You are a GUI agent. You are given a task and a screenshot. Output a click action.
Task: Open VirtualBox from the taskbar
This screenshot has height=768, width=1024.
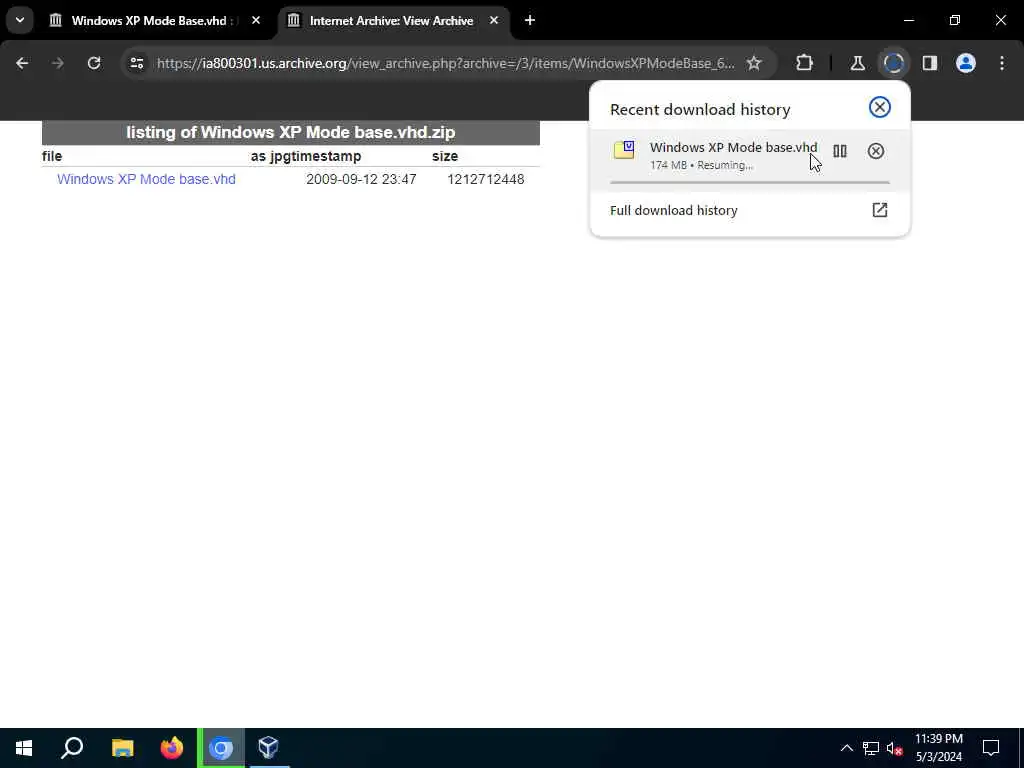(x=268, y=748)
